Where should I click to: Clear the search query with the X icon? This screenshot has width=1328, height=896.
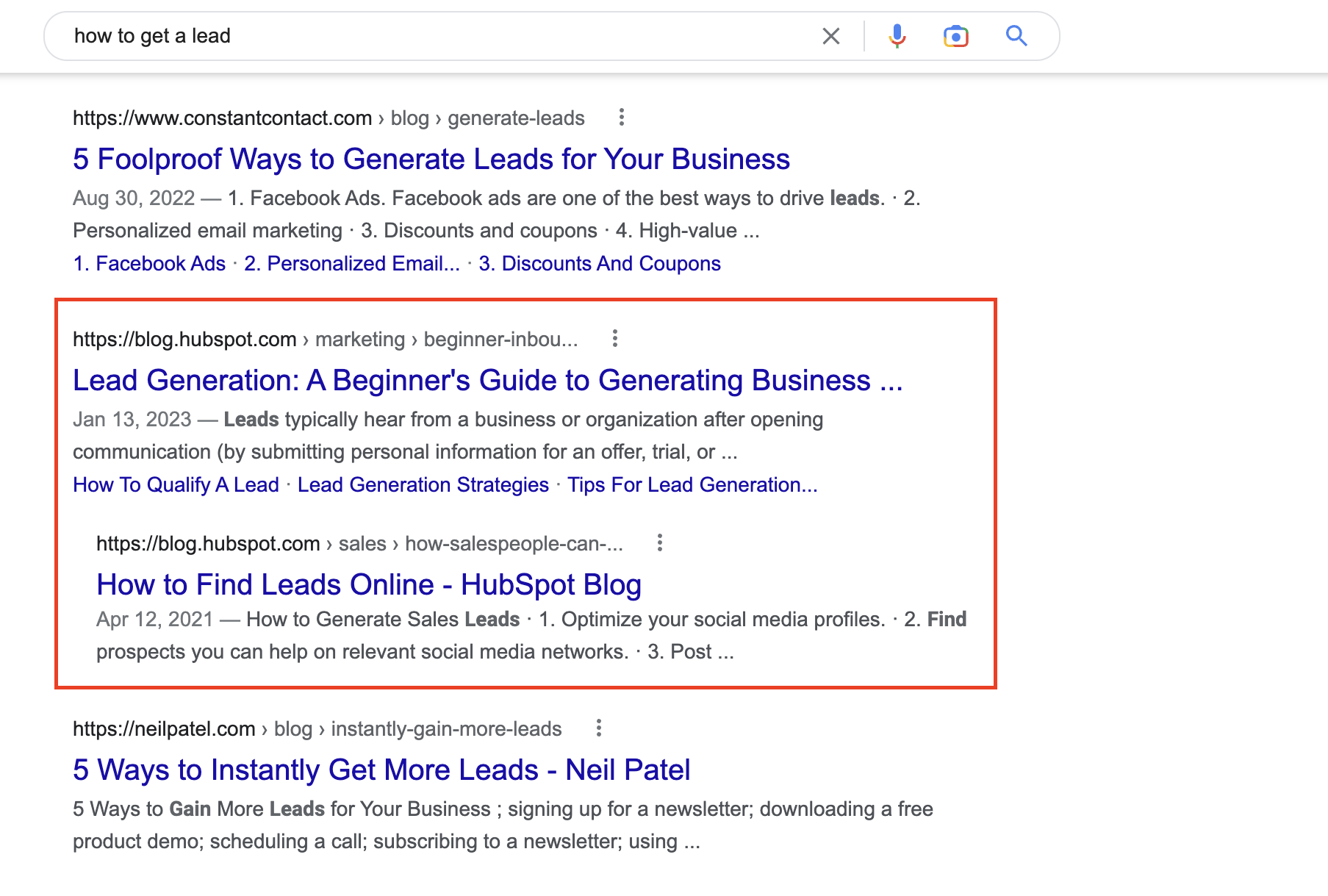pos(830,36)
